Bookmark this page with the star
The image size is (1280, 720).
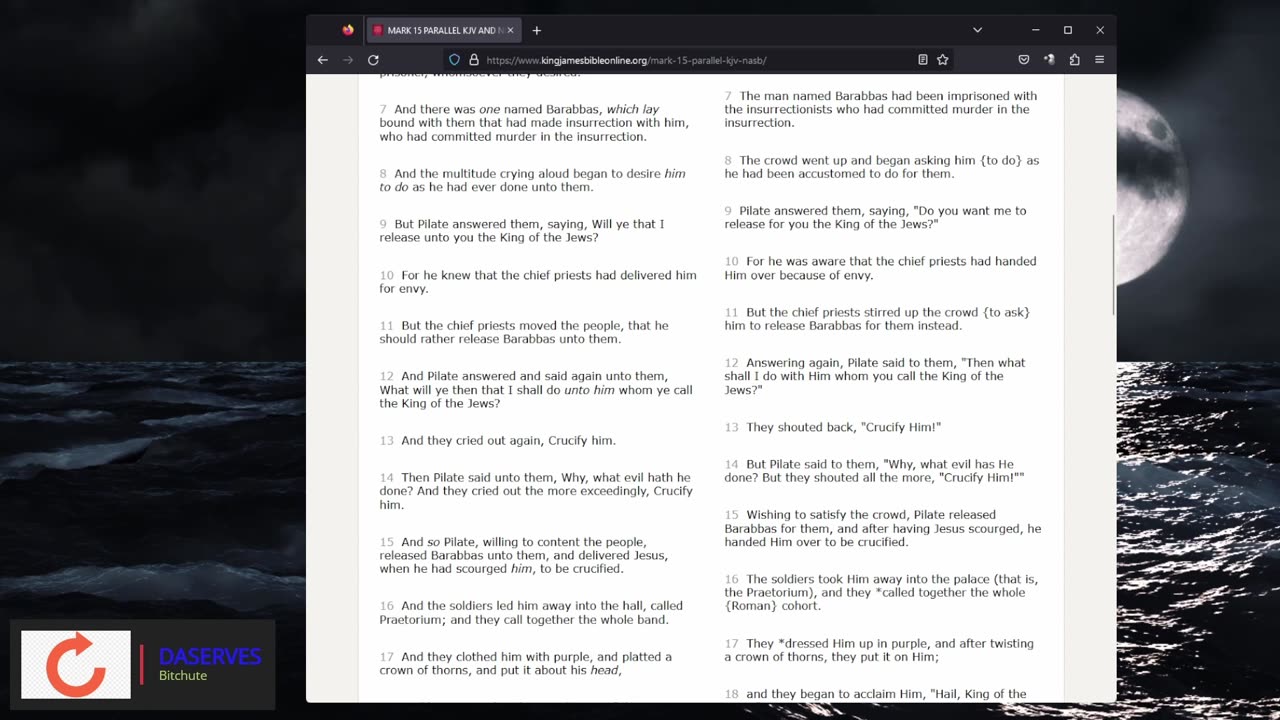[942, 60]
